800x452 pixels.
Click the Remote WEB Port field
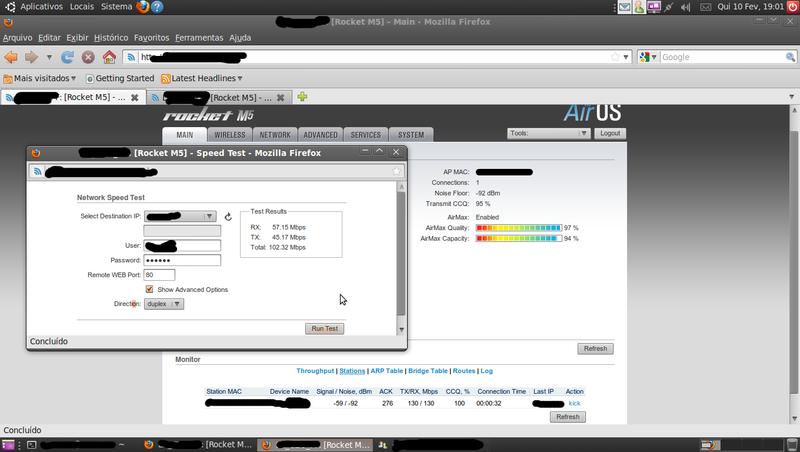(159, 275)
